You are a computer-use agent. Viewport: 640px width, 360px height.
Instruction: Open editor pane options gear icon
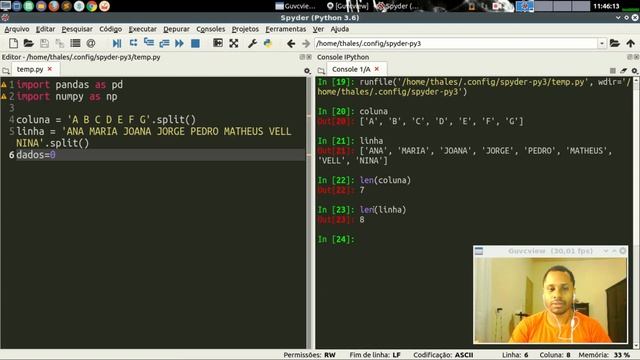pos(307,71)
